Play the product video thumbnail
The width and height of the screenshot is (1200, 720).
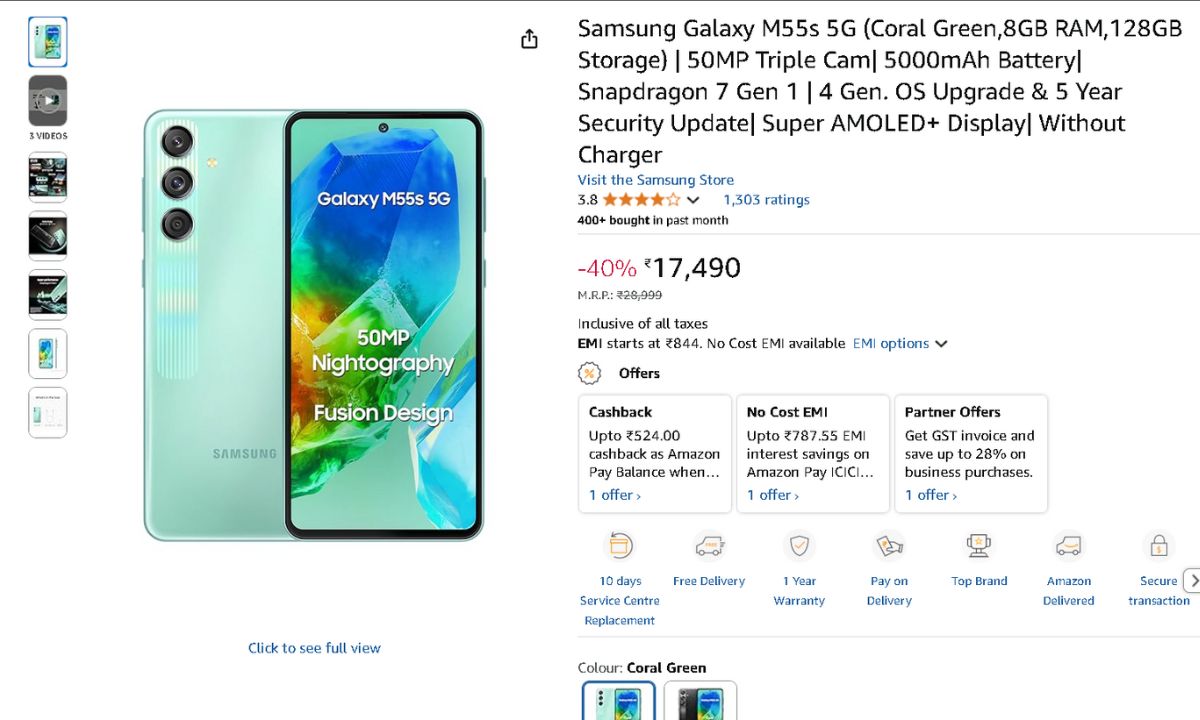point(48,100)
